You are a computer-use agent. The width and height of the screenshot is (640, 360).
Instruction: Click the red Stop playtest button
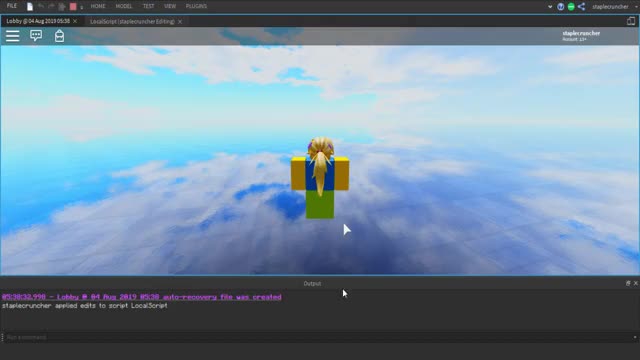pos(73,7)
